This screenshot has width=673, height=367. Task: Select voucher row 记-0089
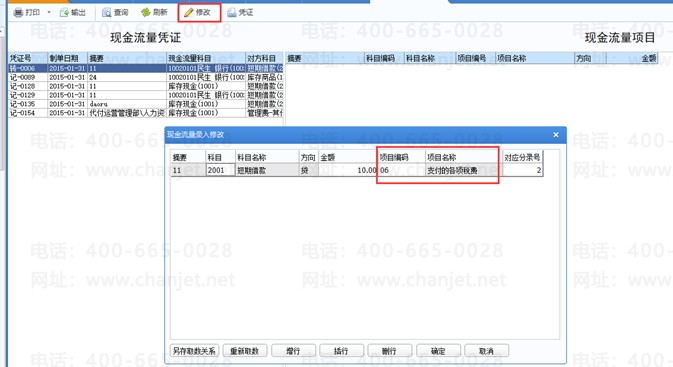coord(146,77)
